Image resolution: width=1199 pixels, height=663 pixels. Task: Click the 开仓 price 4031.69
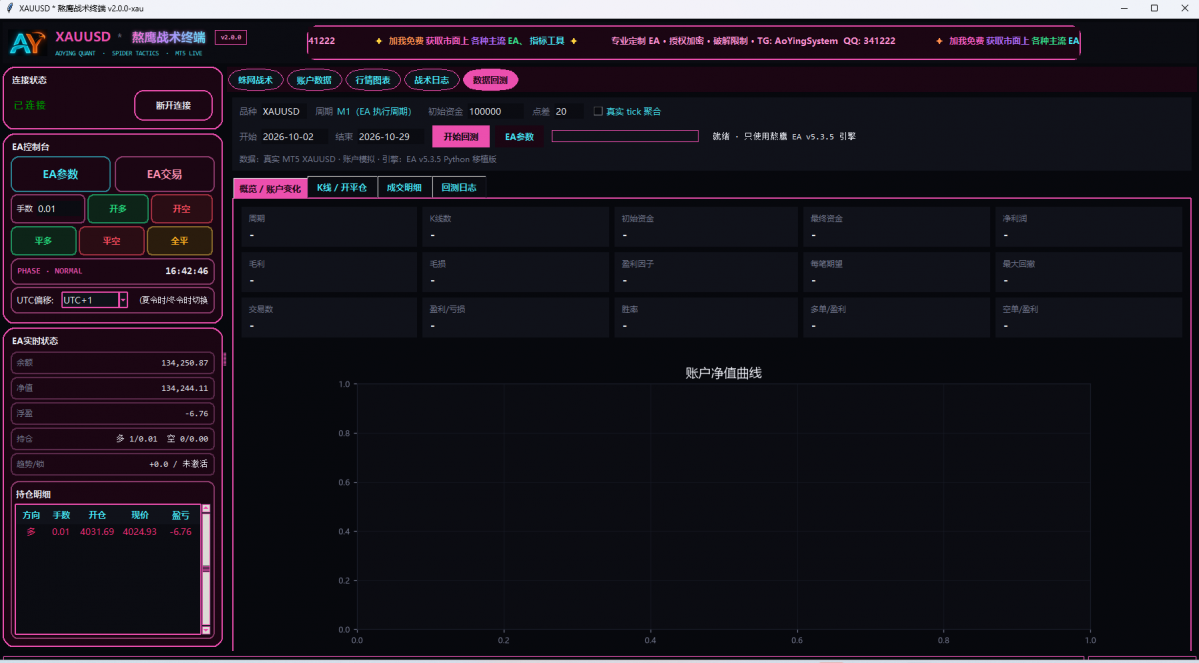(x=97, y=531)
